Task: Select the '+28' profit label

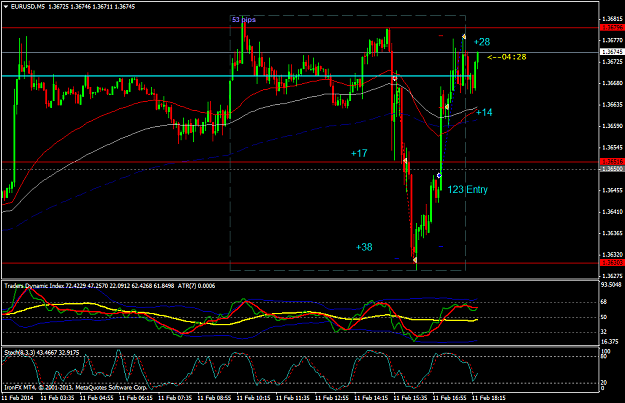Action: pyautogui.click(x=482, y=42)
